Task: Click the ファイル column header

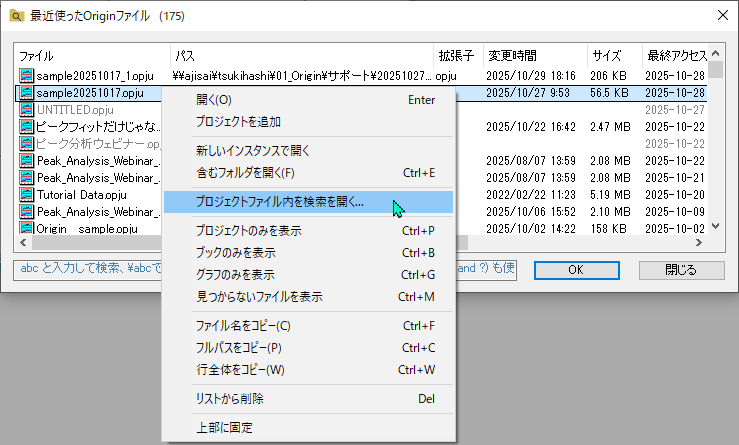Action: [x=92, y=56]
